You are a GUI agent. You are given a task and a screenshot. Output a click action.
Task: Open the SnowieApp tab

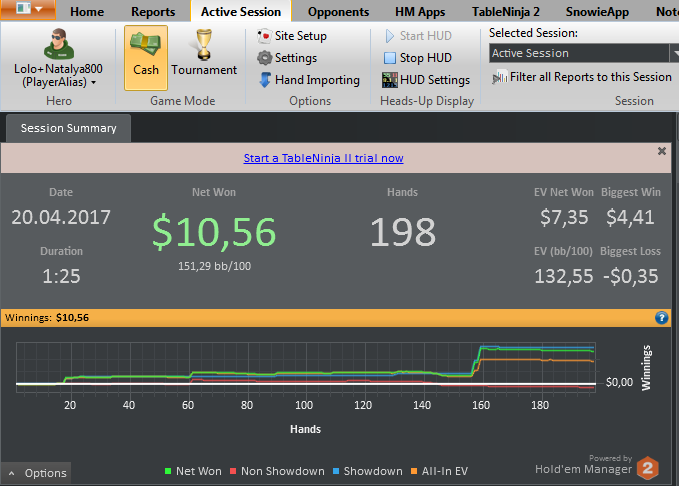tap(597, 12)
